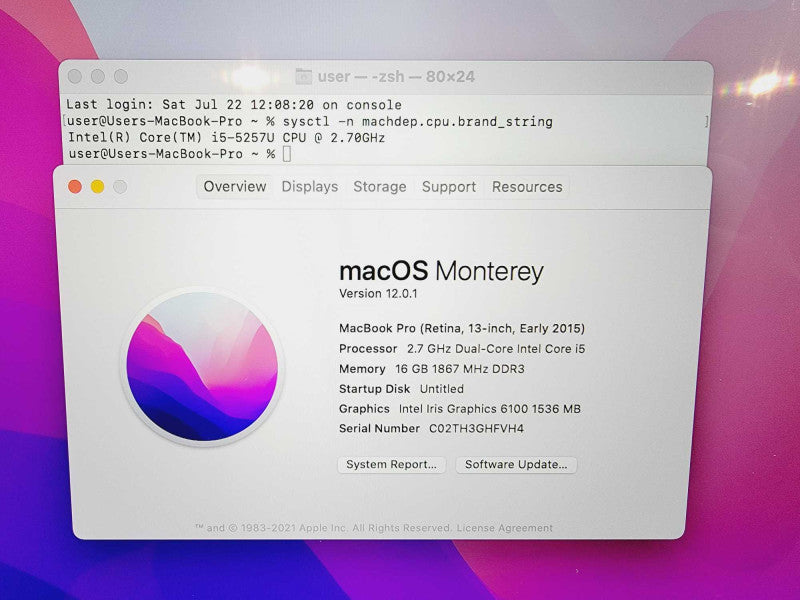Click the 'Memory' label

pos(362,369)
